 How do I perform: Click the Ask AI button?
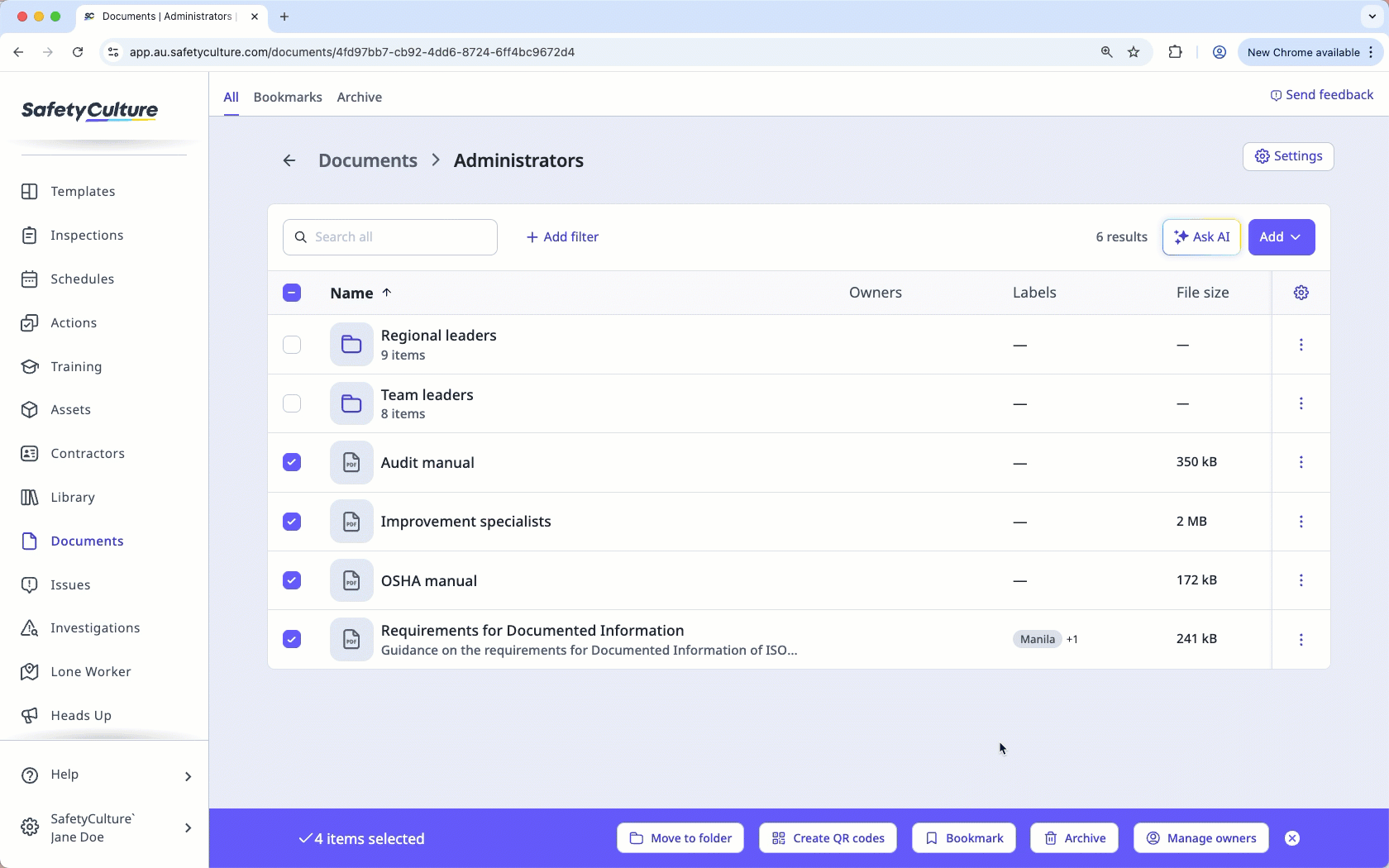1201,237
